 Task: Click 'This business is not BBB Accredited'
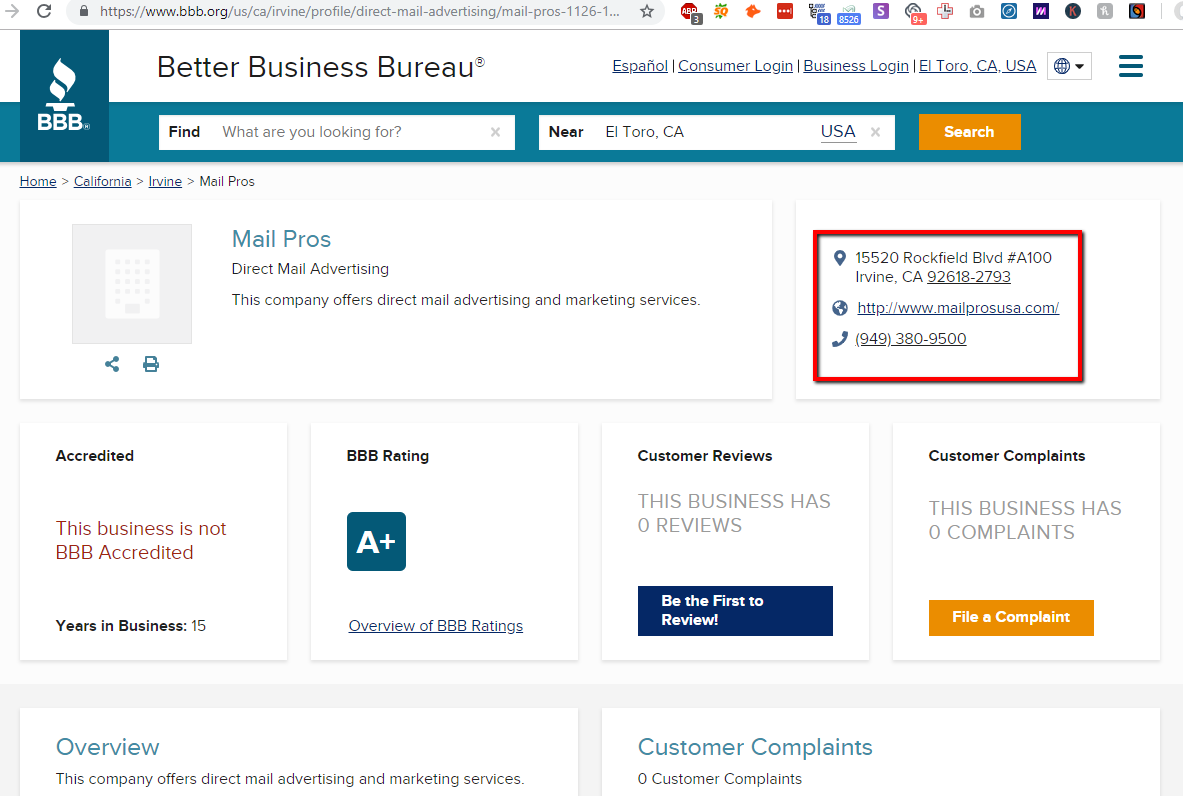(141, 540)
